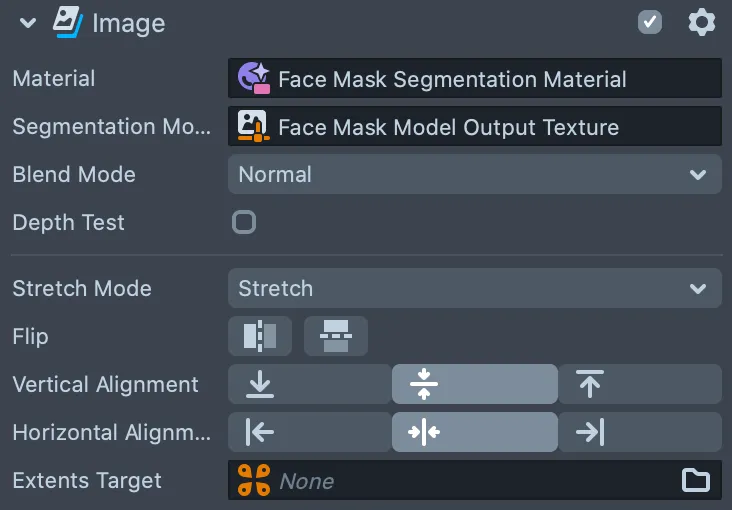Browse for Extents Target with folder icon

696,480
